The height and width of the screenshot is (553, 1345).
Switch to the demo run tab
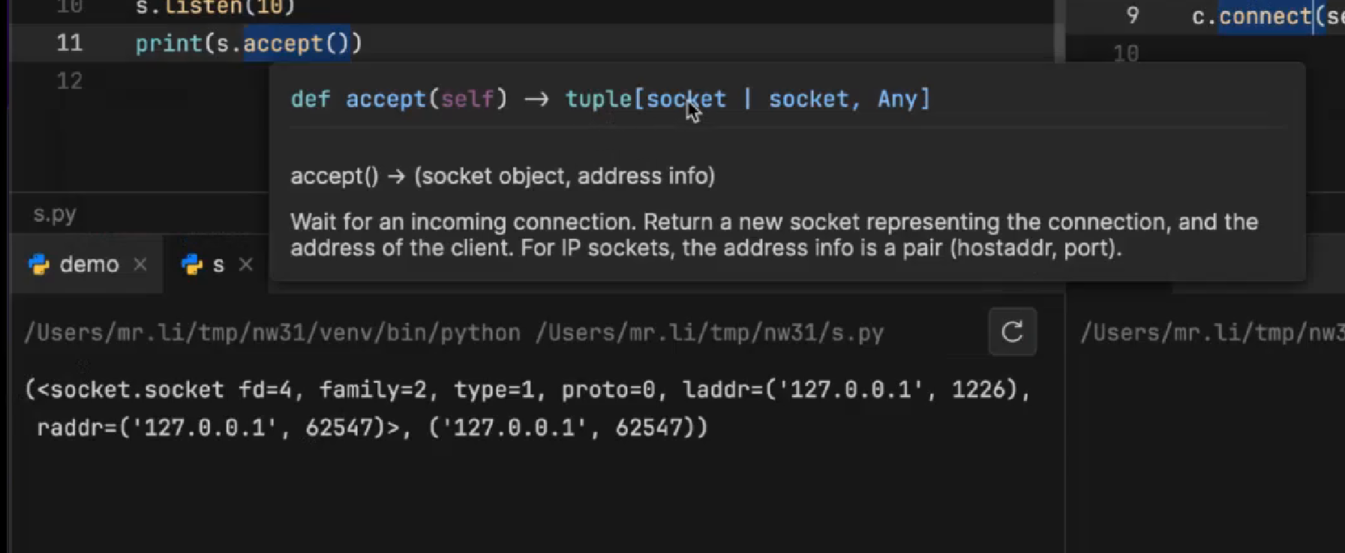[x=89, y=265]
